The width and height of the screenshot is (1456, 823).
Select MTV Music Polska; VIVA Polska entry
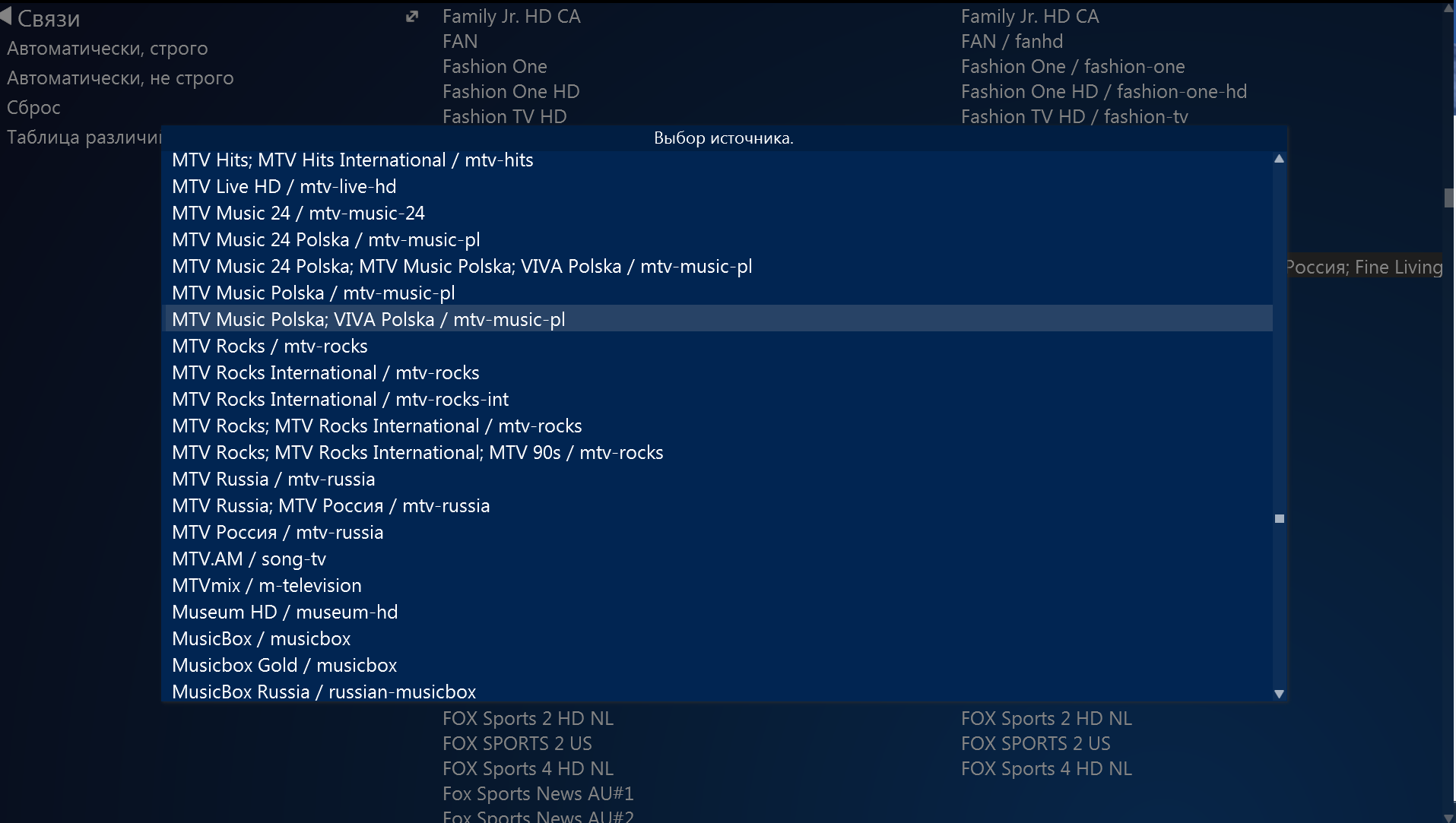368,319
